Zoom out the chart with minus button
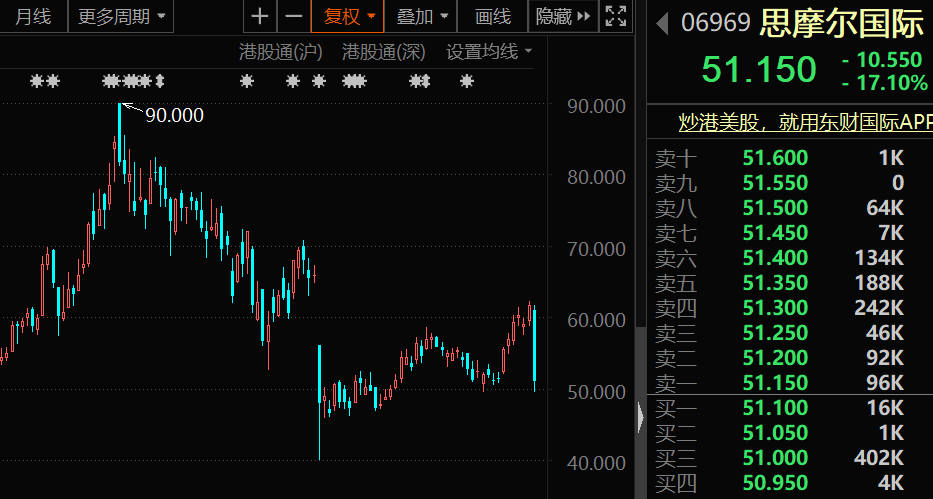 (x=293, y=17)
